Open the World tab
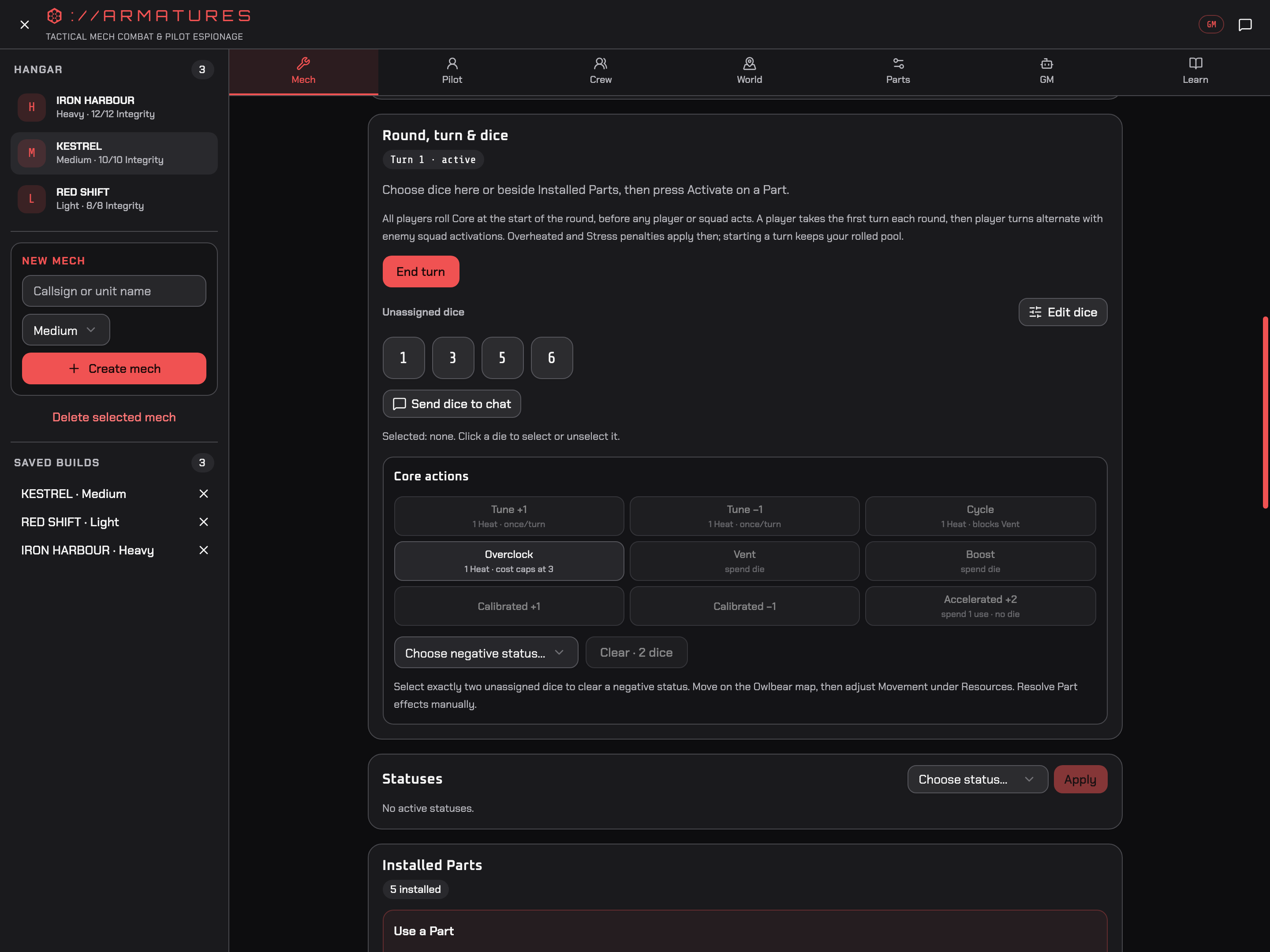Image resolution: width=1270 pixels, height=952 pixels. (x=749, y=72)
